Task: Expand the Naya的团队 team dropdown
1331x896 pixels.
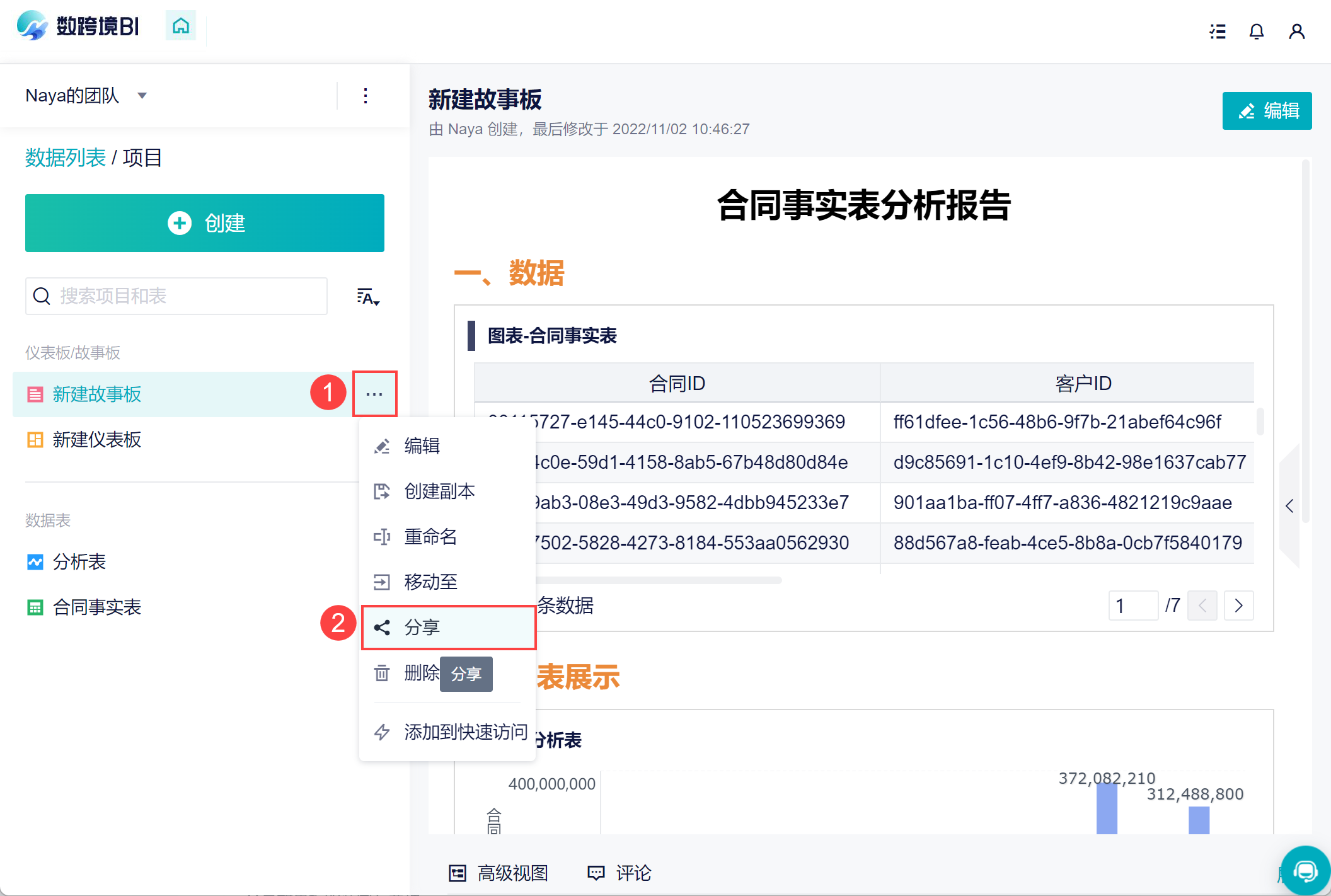Action: coord(142,96)
